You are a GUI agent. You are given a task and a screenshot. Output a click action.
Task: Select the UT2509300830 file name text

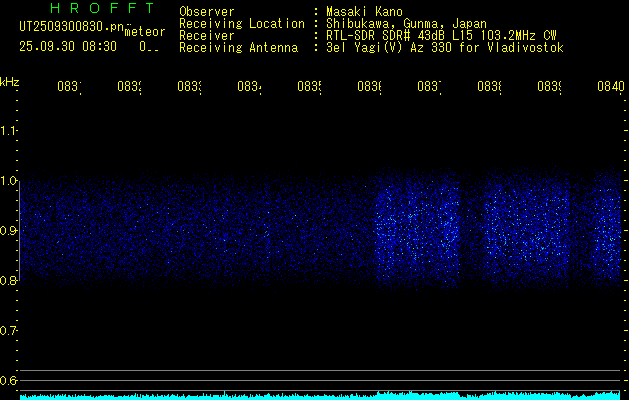[x=72, y=27]
